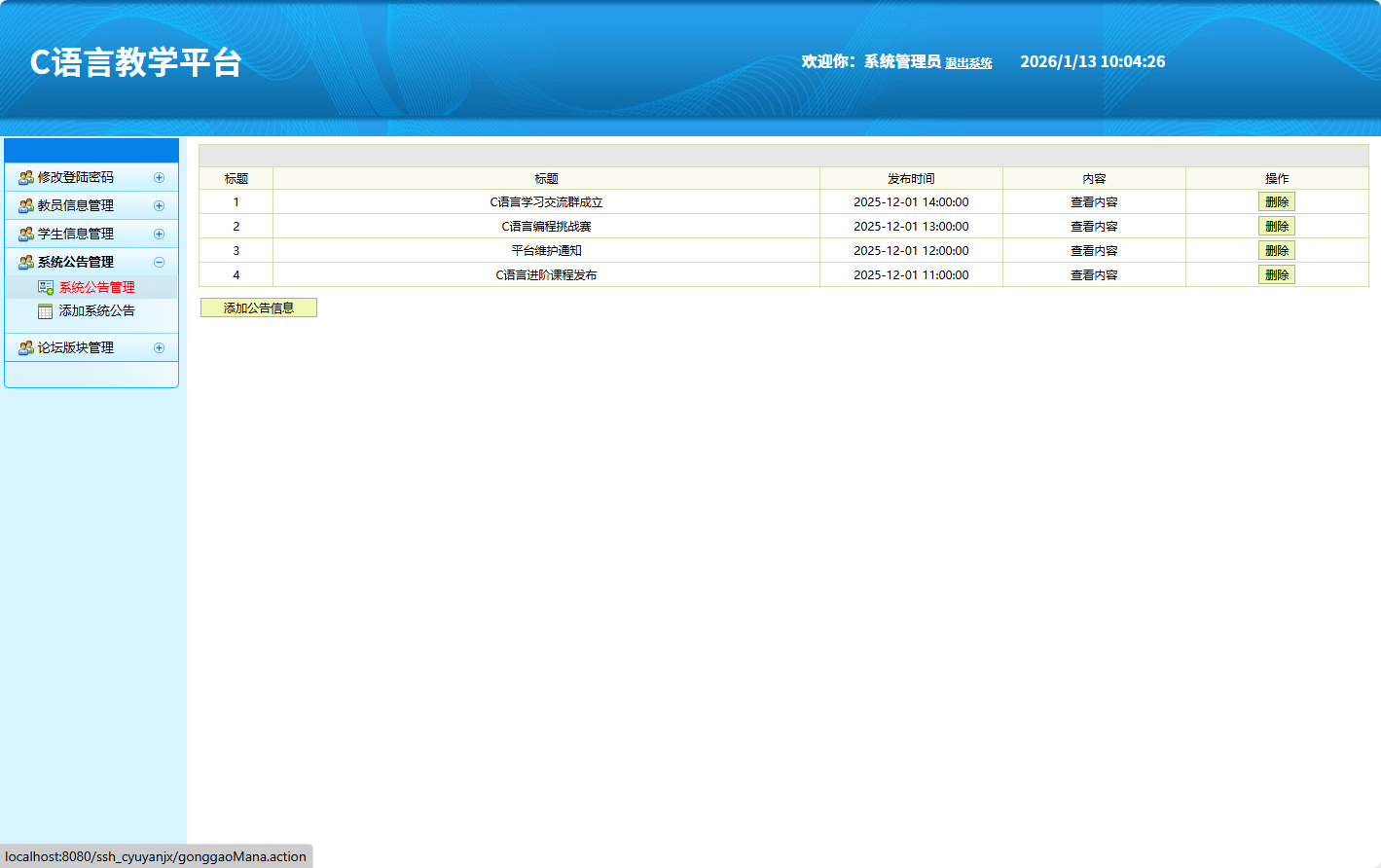
Task: Open the 添加系统公告 submenu item
Action: (x=96, y=311)
